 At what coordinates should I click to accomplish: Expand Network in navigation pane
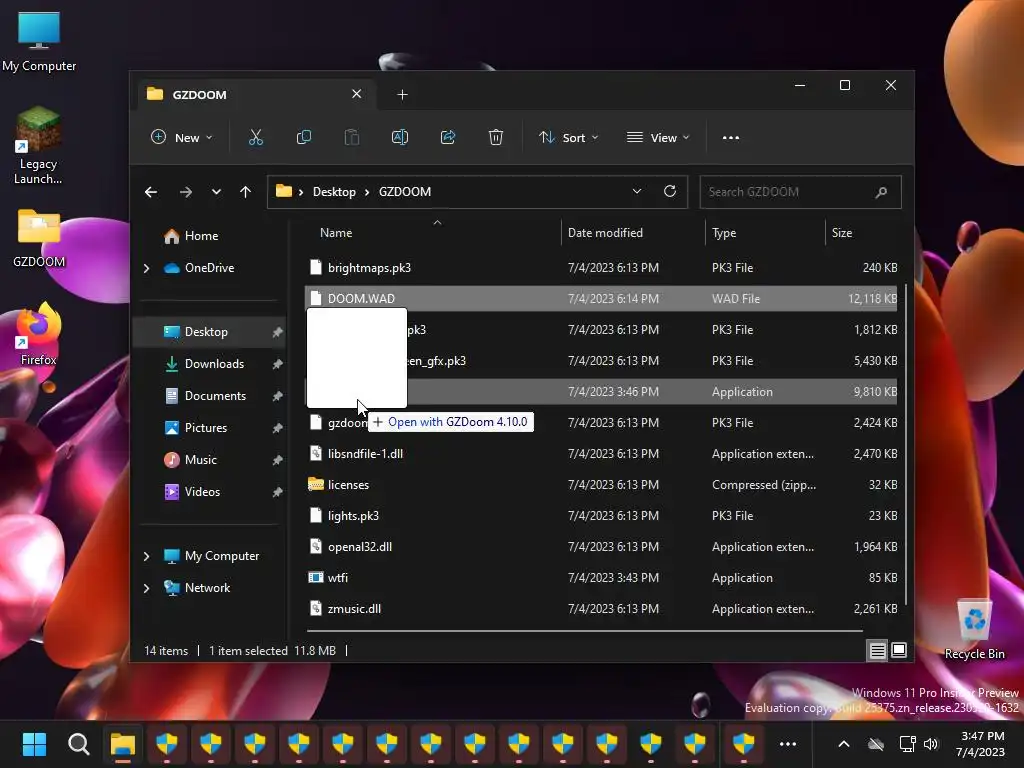(146, 588)
